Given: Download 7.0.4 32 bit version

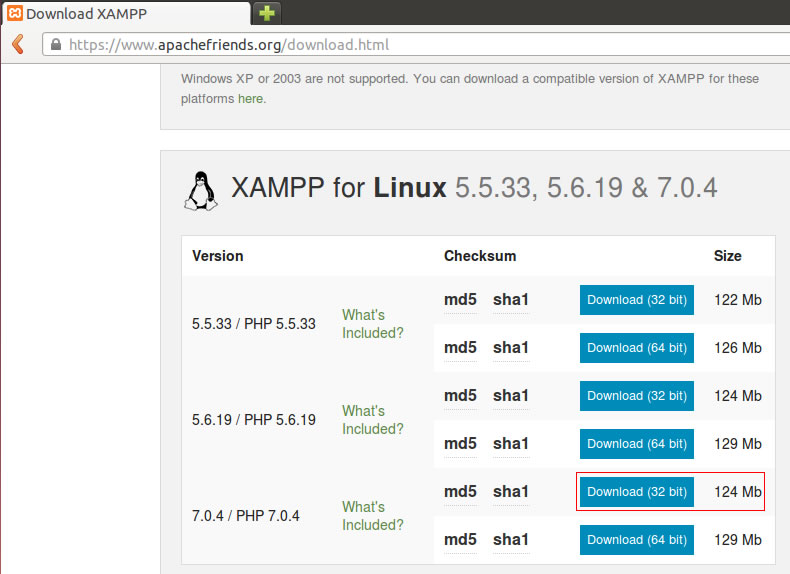Looking at the screenshot, I should coord(636,492).
